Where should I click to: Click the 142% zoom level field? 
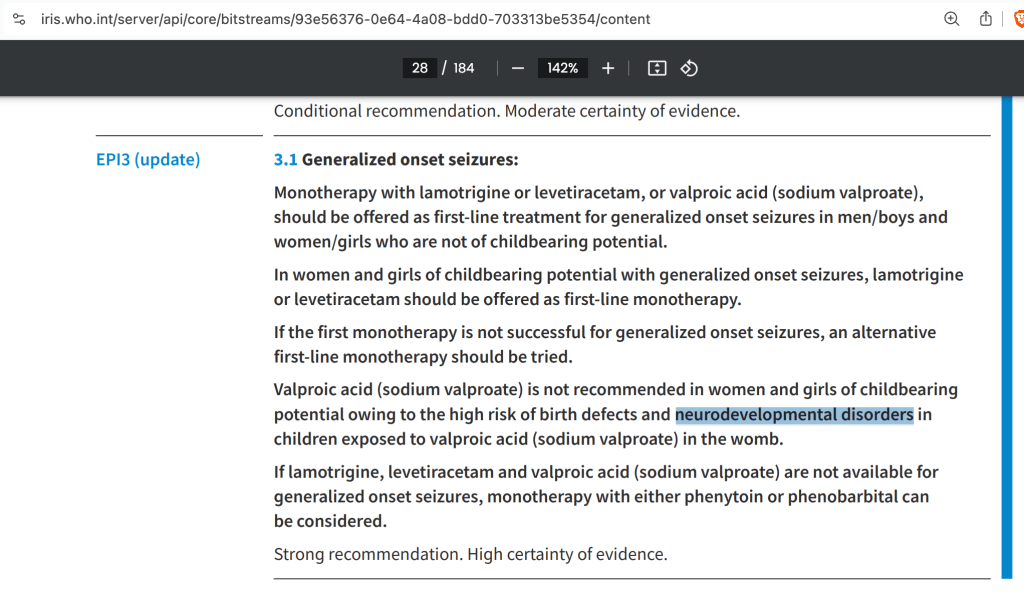click(x=562, y=68)
